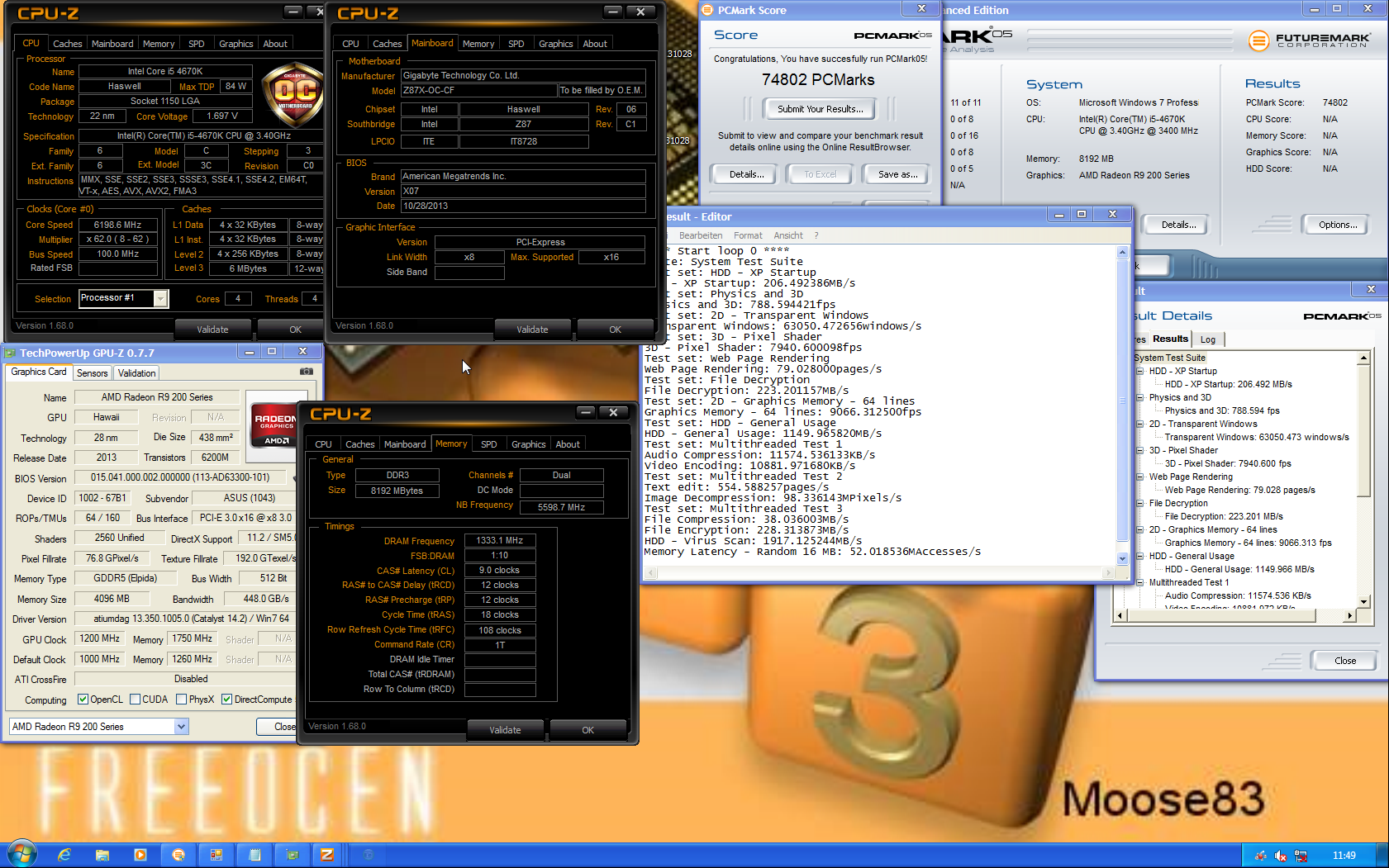
Task: Collapse the 2D - Transparent Windows node
Action: point(1140,424)
